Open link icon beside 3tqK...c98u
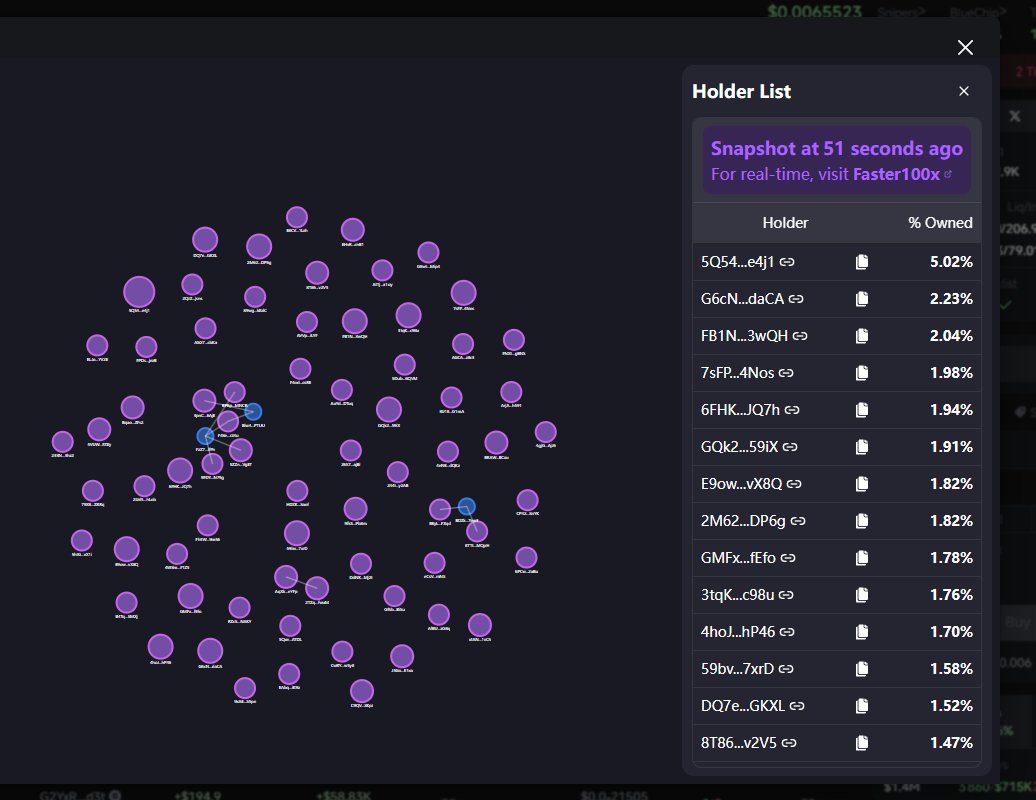The image size is (1036, 800). point(786,595)
